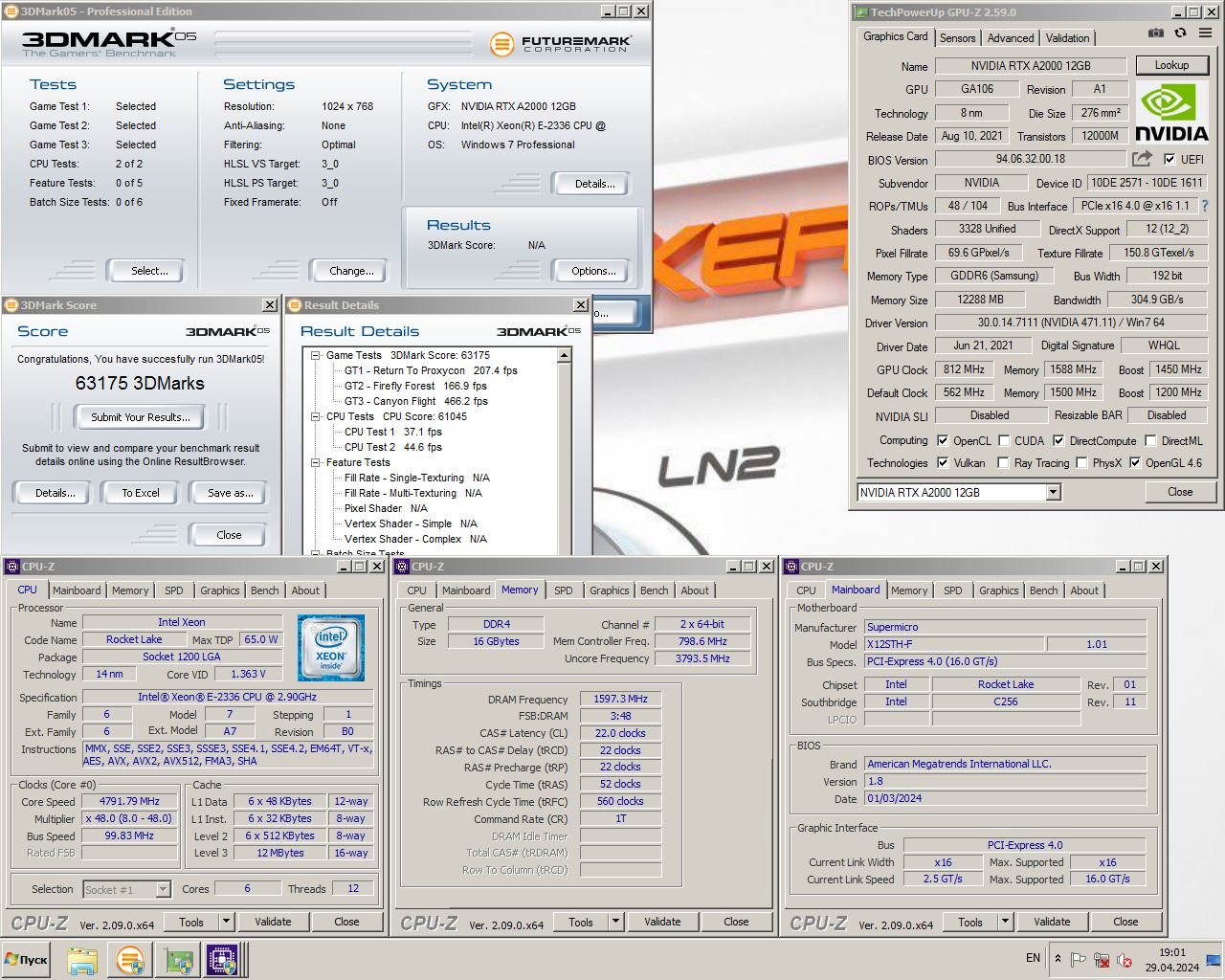The image size is (1225, 980).
Task: Click the Futuremark Corporation logo
Action: click(560, 44)
